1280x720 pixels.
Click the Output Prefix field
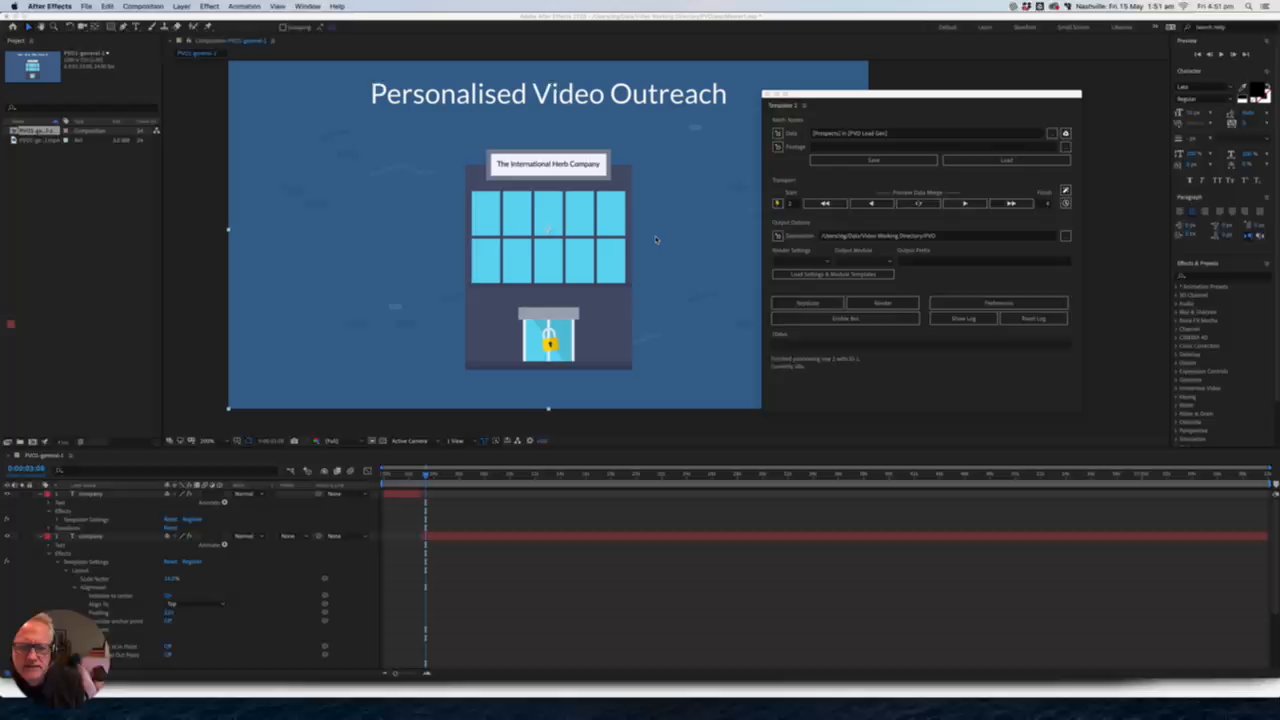click(x=983, y=261)
